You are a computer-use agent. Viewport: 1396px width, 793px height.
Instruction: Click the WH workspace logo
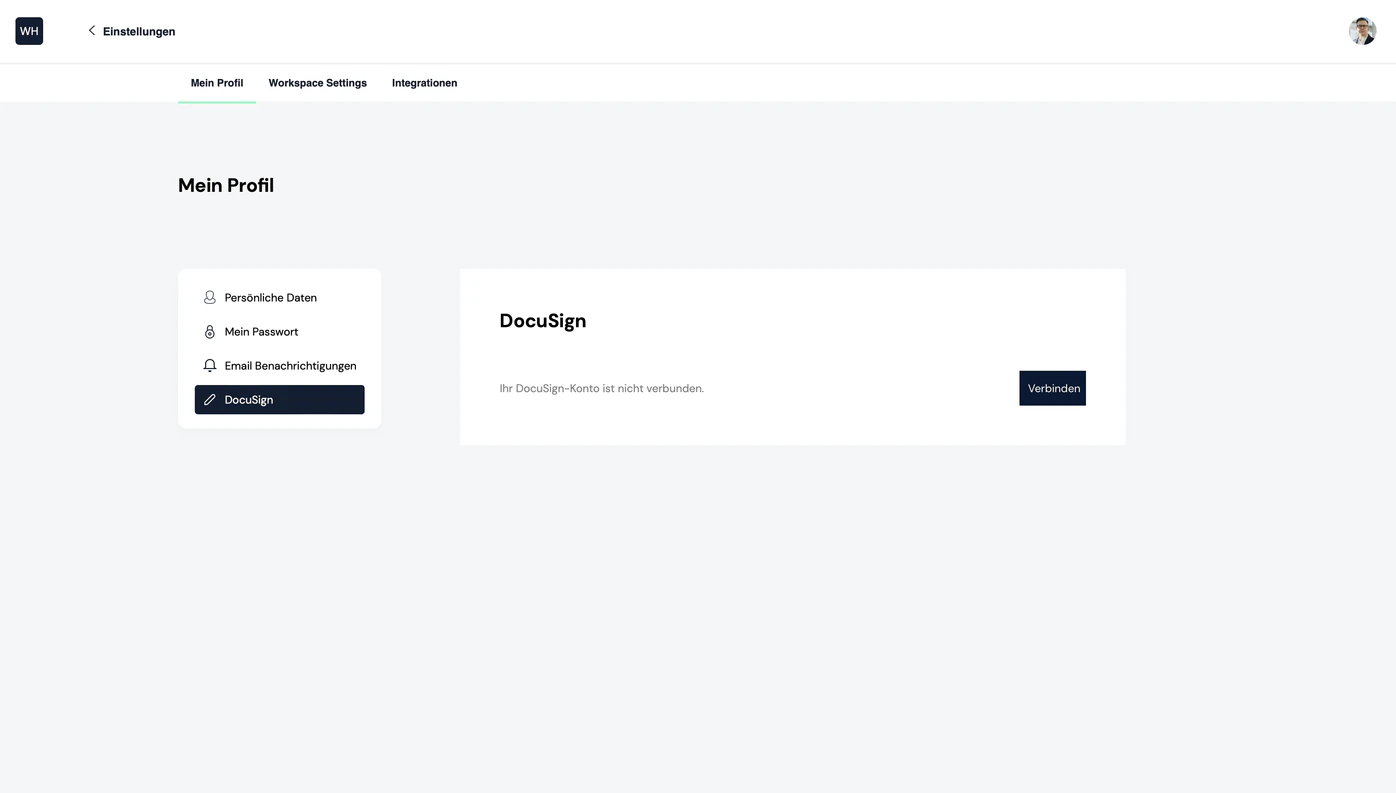tap(29, 31)
